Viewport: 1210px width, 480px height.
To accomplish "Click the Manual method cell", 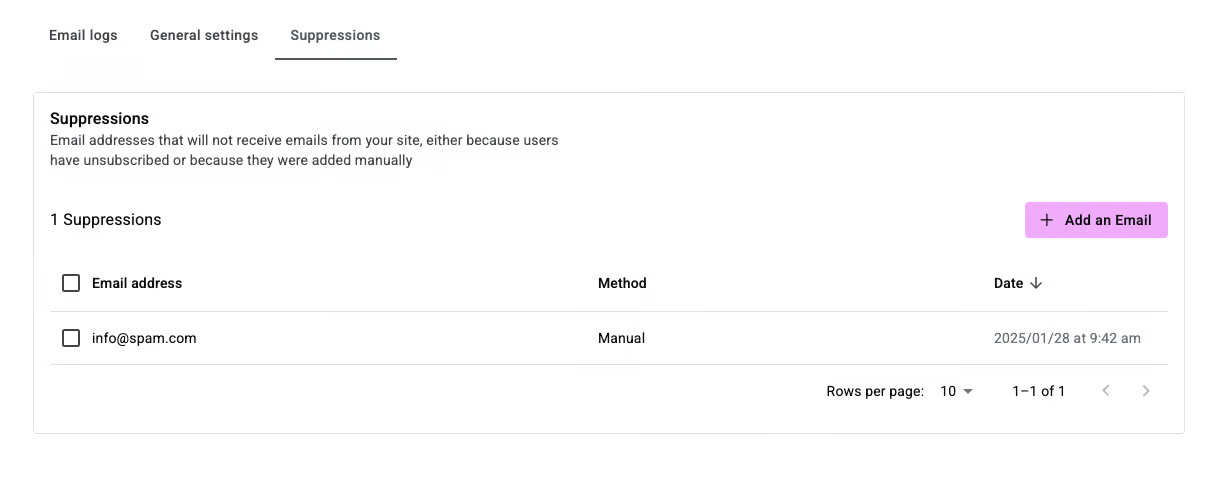I will (621, 338).
